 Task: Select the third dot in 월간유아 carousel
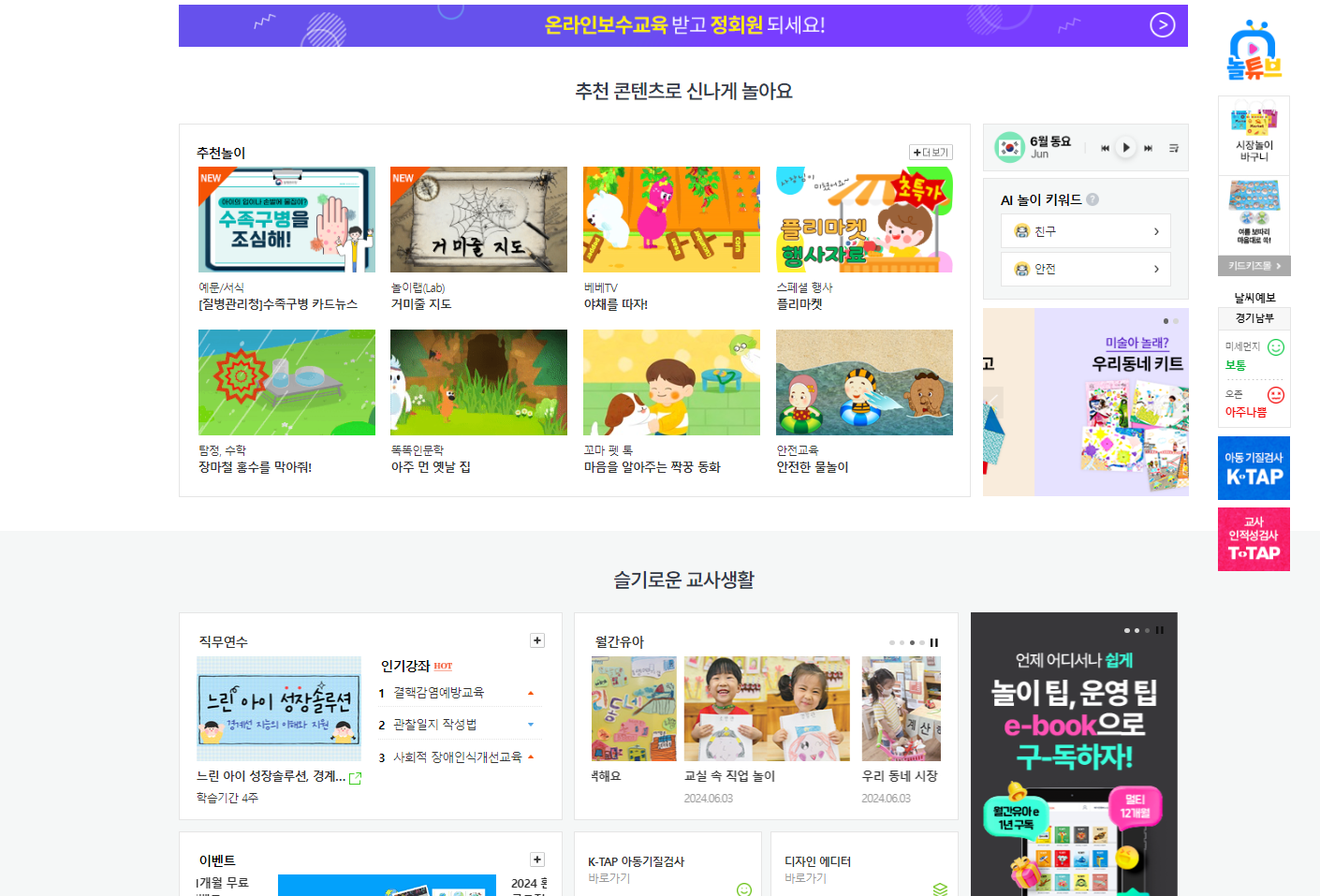(x=912, y=642)
